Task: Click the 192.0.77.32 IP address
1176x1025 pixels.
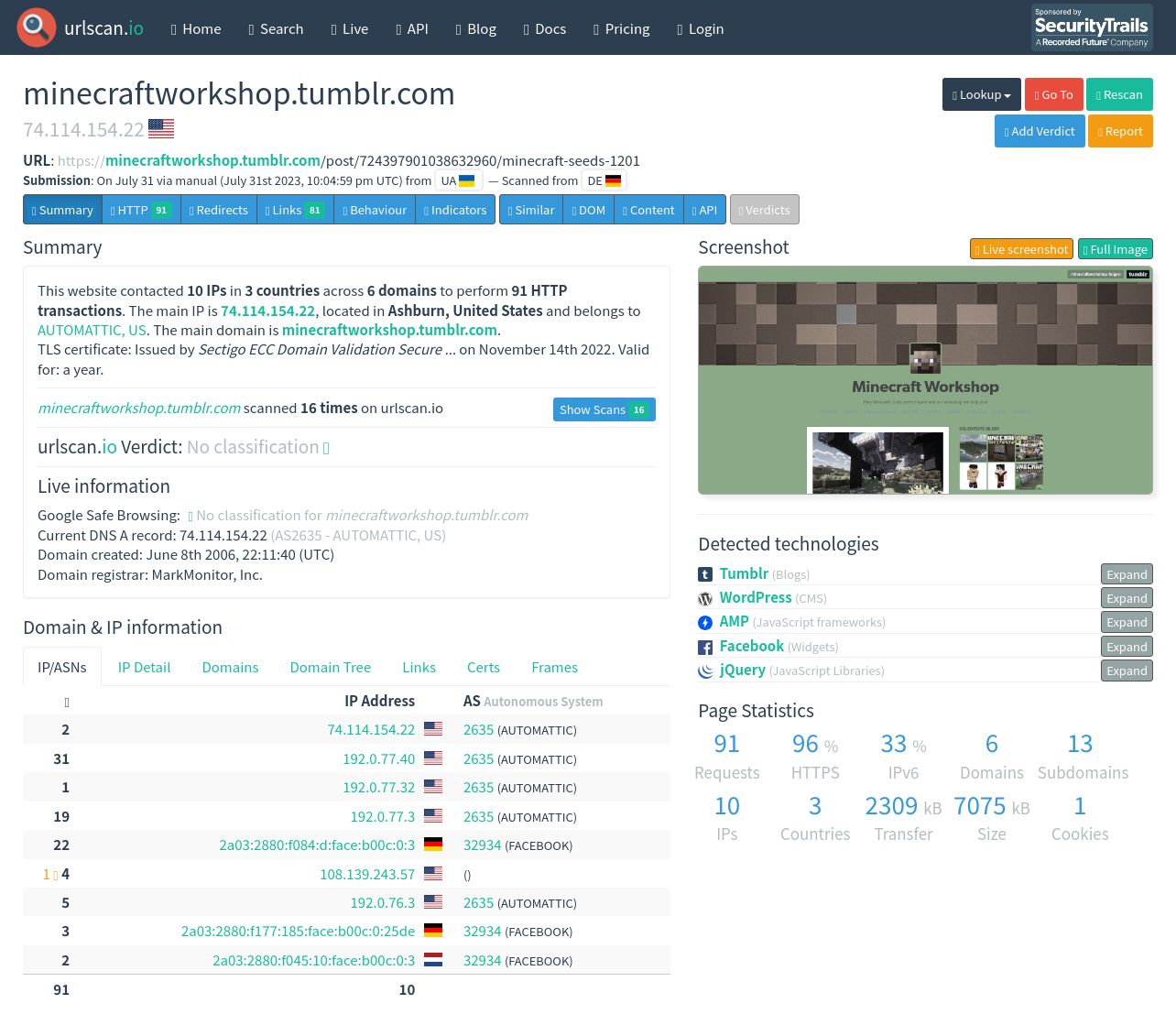Action: [x=379, y=787]
